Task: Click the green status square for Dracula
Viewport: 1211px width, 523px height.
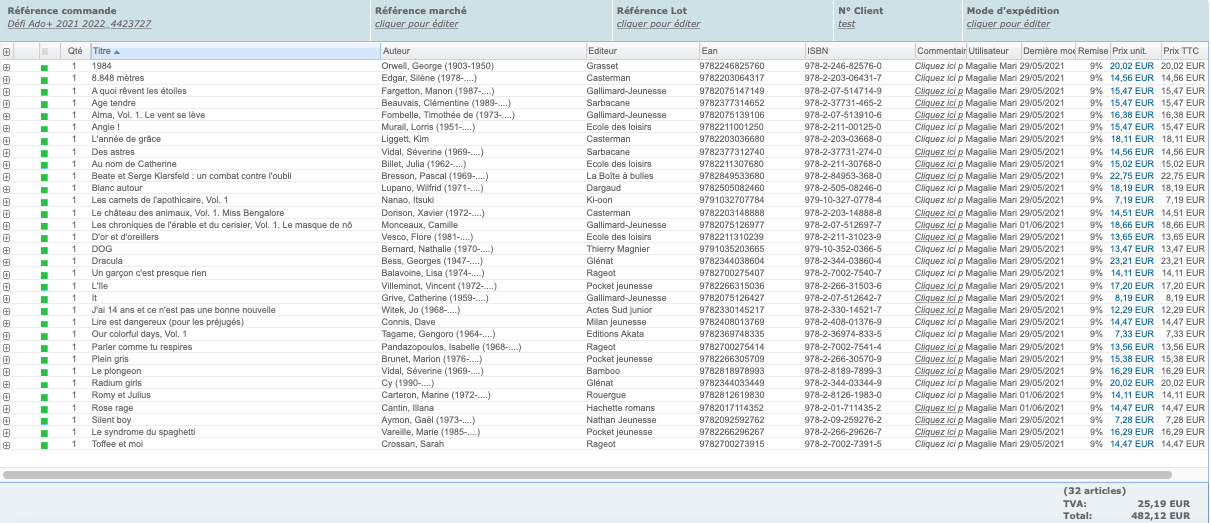Action: 44,261
